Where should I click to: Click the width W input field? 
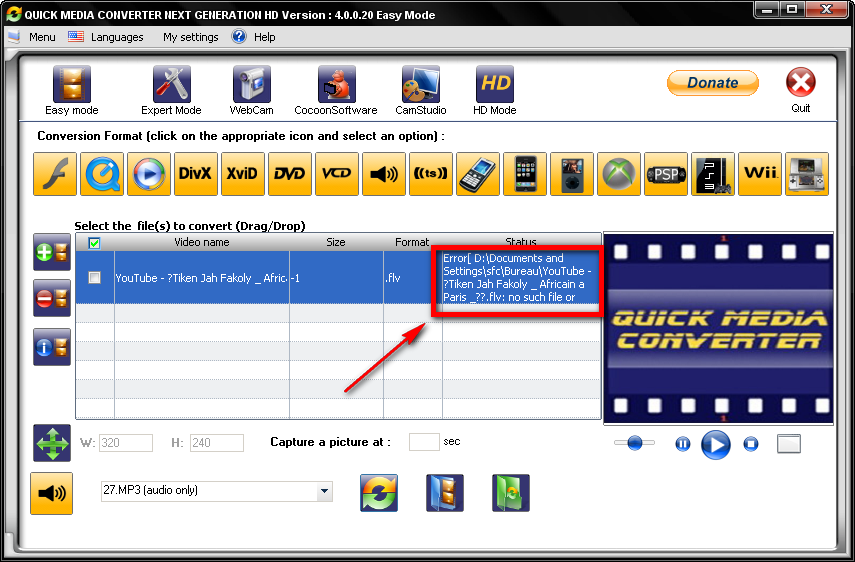pos(126,443)
